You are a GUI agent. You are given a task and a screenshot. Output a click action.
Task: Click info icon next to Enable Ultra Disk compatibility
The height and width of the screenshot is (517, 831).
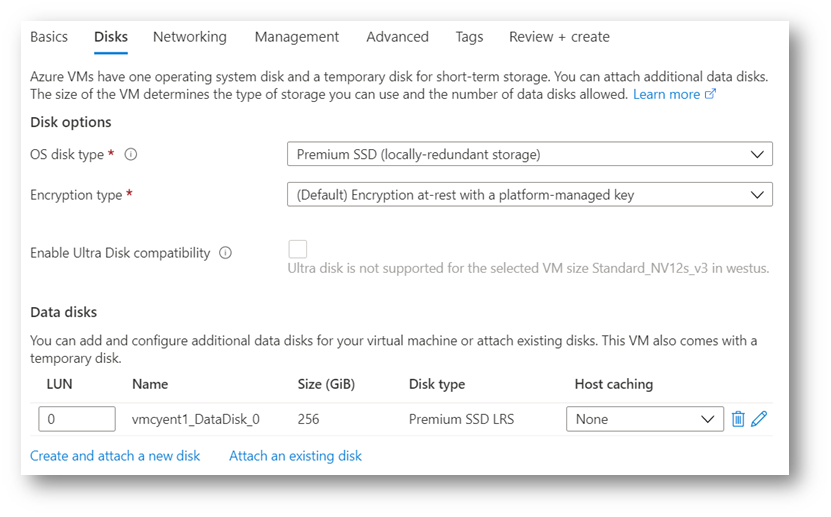pos(225,253)
